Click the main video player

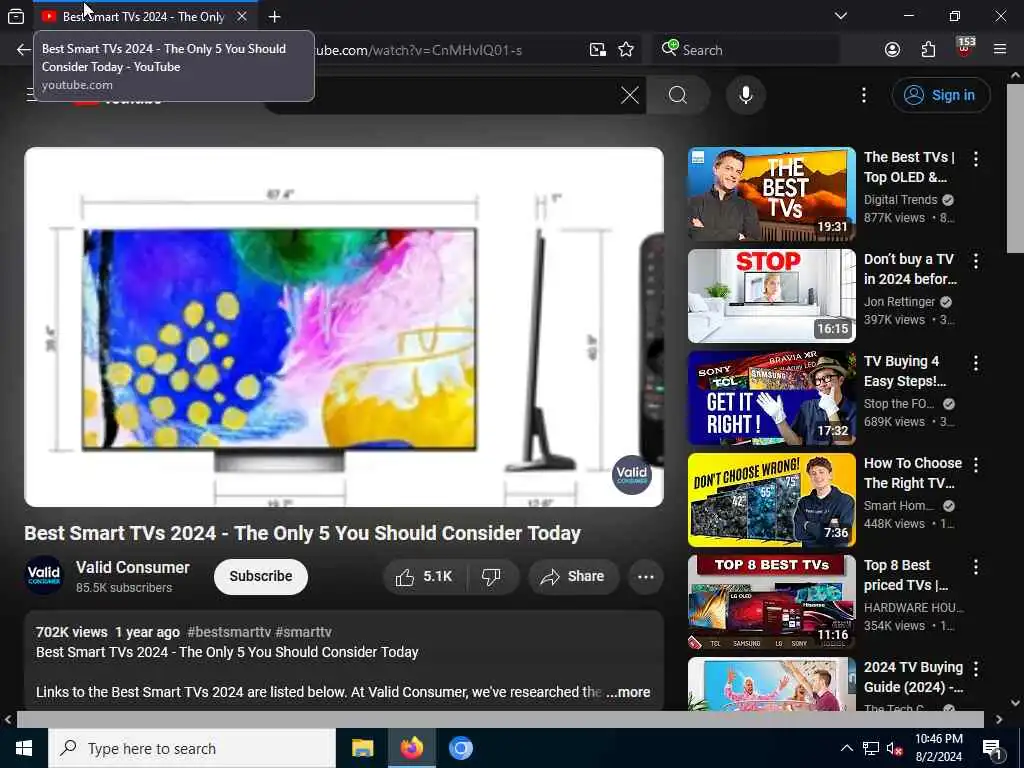(x=344, y=327)
